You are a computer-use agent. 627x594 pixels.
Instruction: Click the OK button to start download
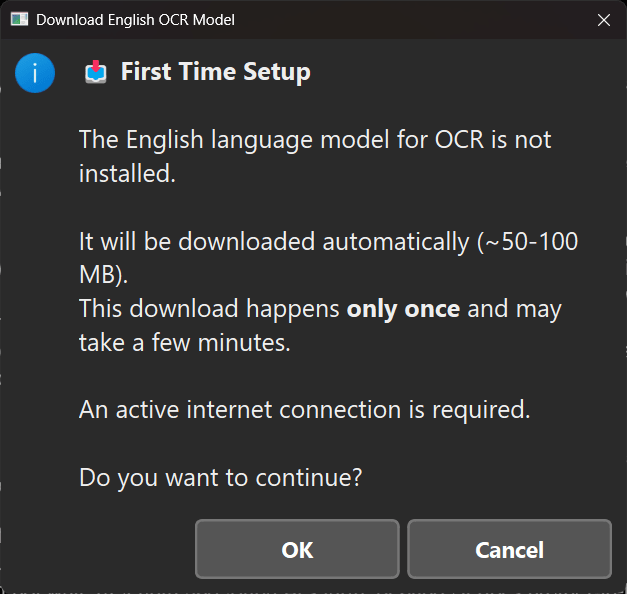297,549
